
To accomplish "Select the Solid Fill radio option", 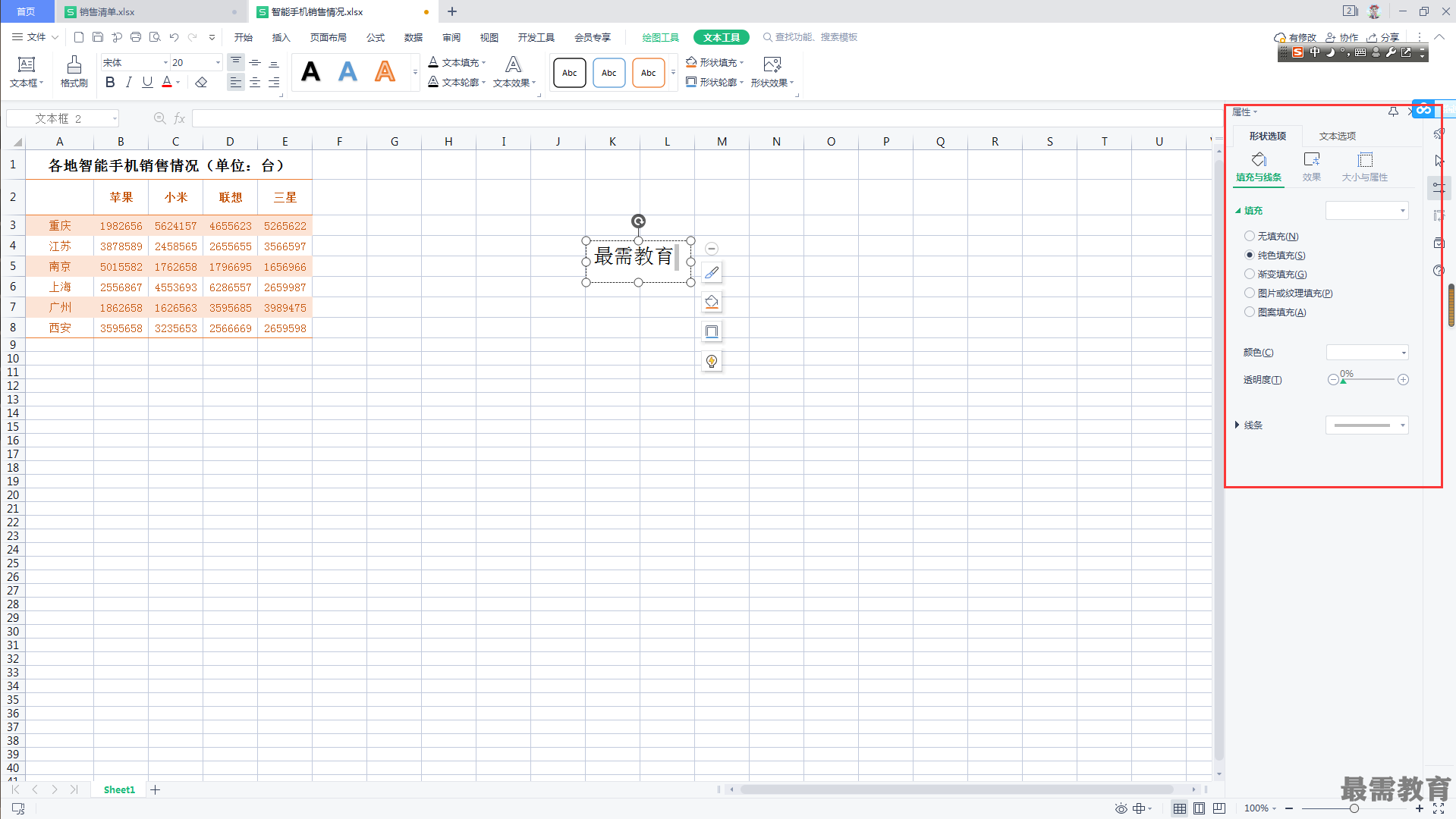I will point(1250,256).
